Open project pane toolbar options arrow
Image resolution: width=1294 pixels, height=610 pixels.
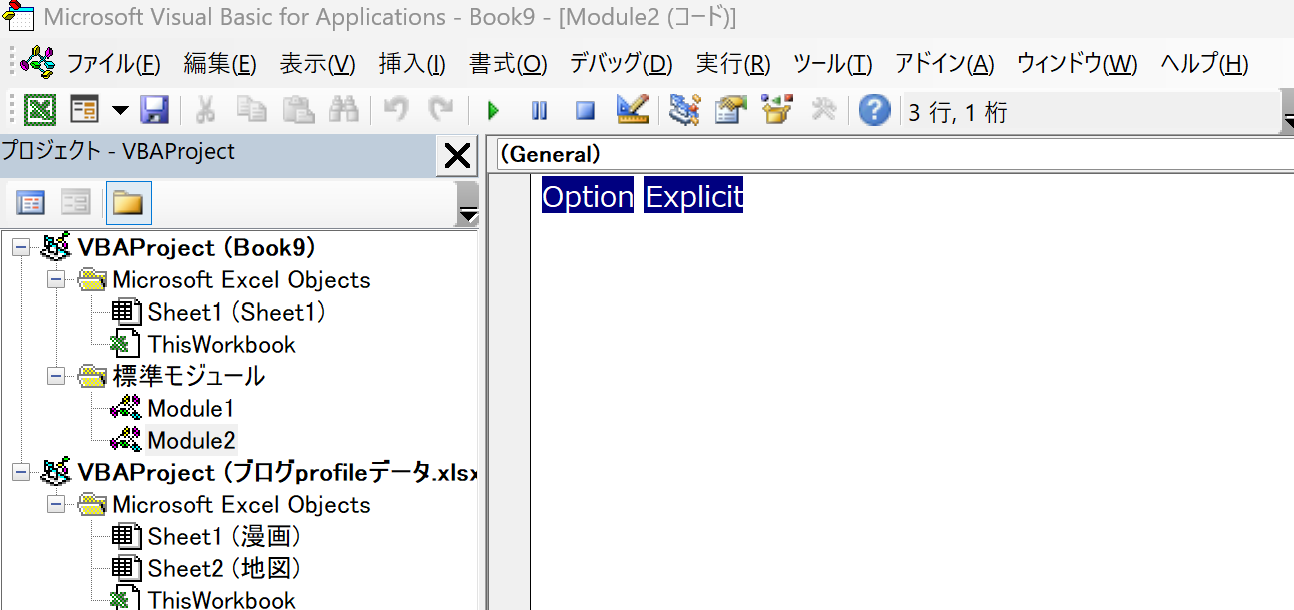(x=467, y=205)
